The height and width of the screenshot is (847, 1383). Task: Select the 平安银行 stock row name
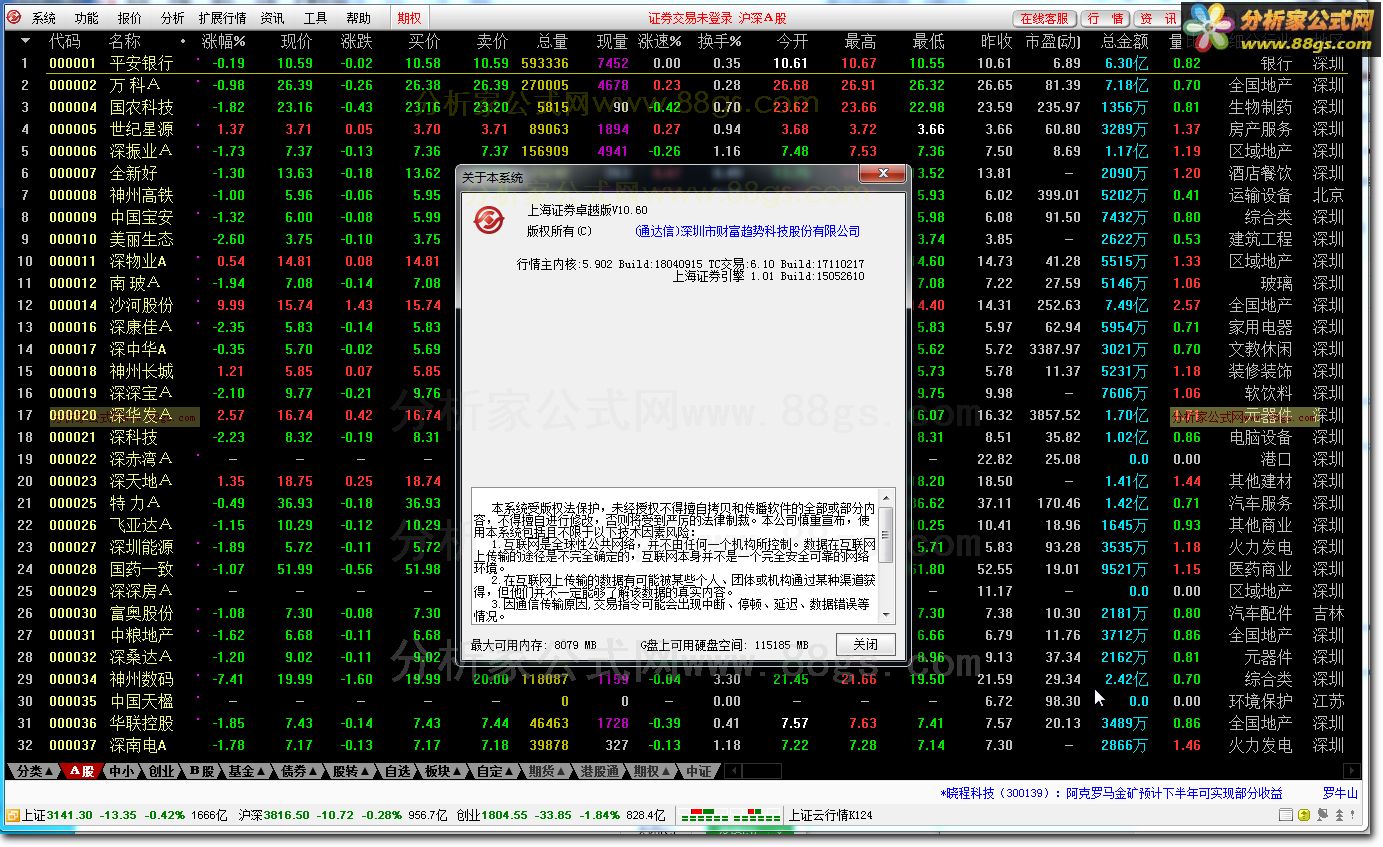coord(141,63)
